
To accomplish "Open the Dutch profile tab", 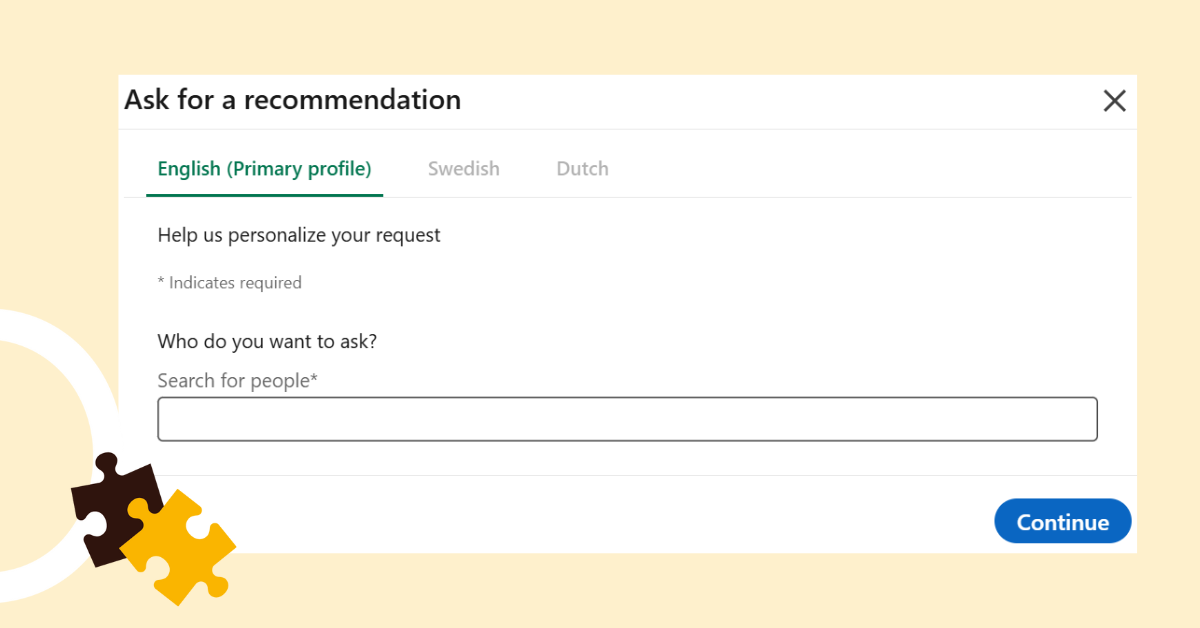I will 582,169.
